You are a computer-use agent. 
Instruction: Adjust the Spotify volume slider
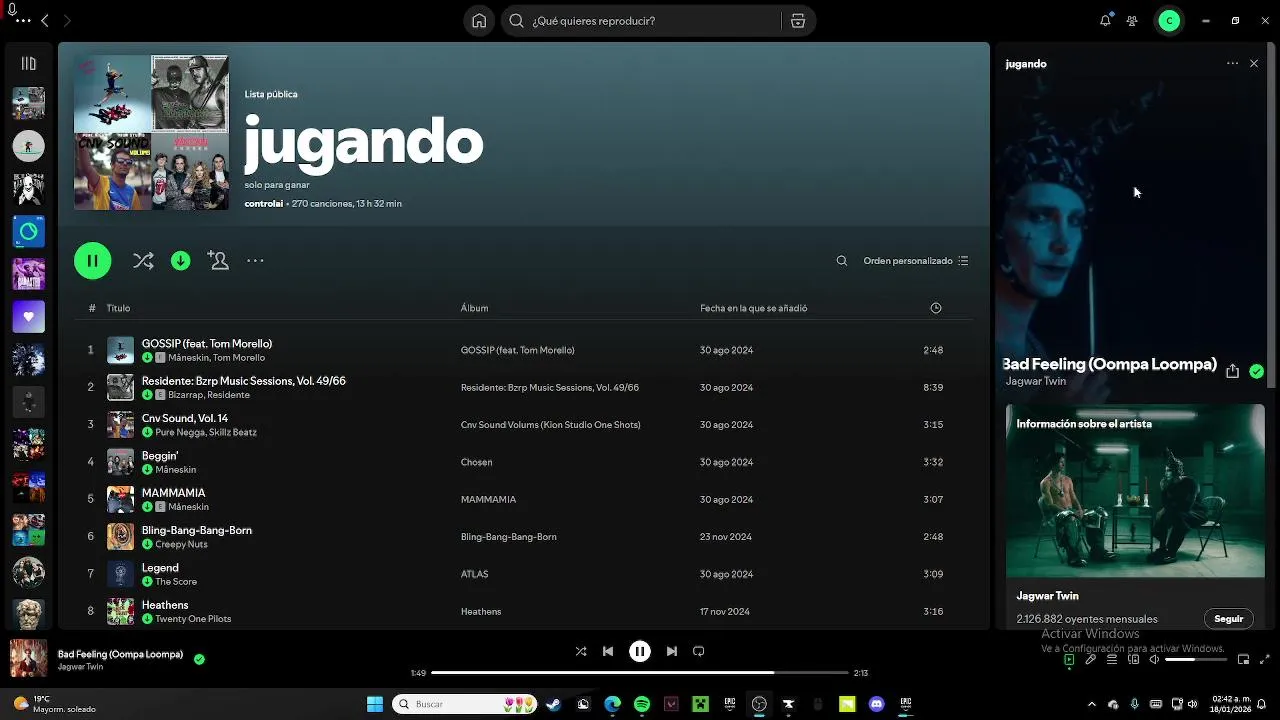pyautogui.click(x=1195, y=659)
